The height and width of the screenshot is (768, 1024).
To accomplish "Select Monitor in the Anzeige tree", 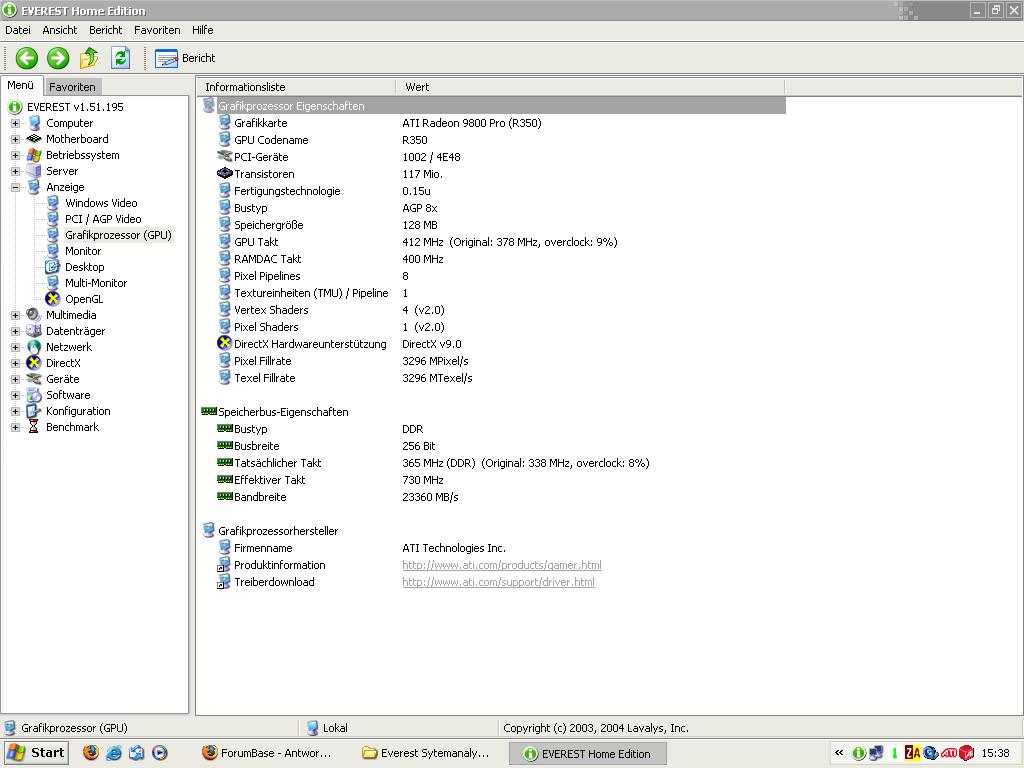I will 83,251.
